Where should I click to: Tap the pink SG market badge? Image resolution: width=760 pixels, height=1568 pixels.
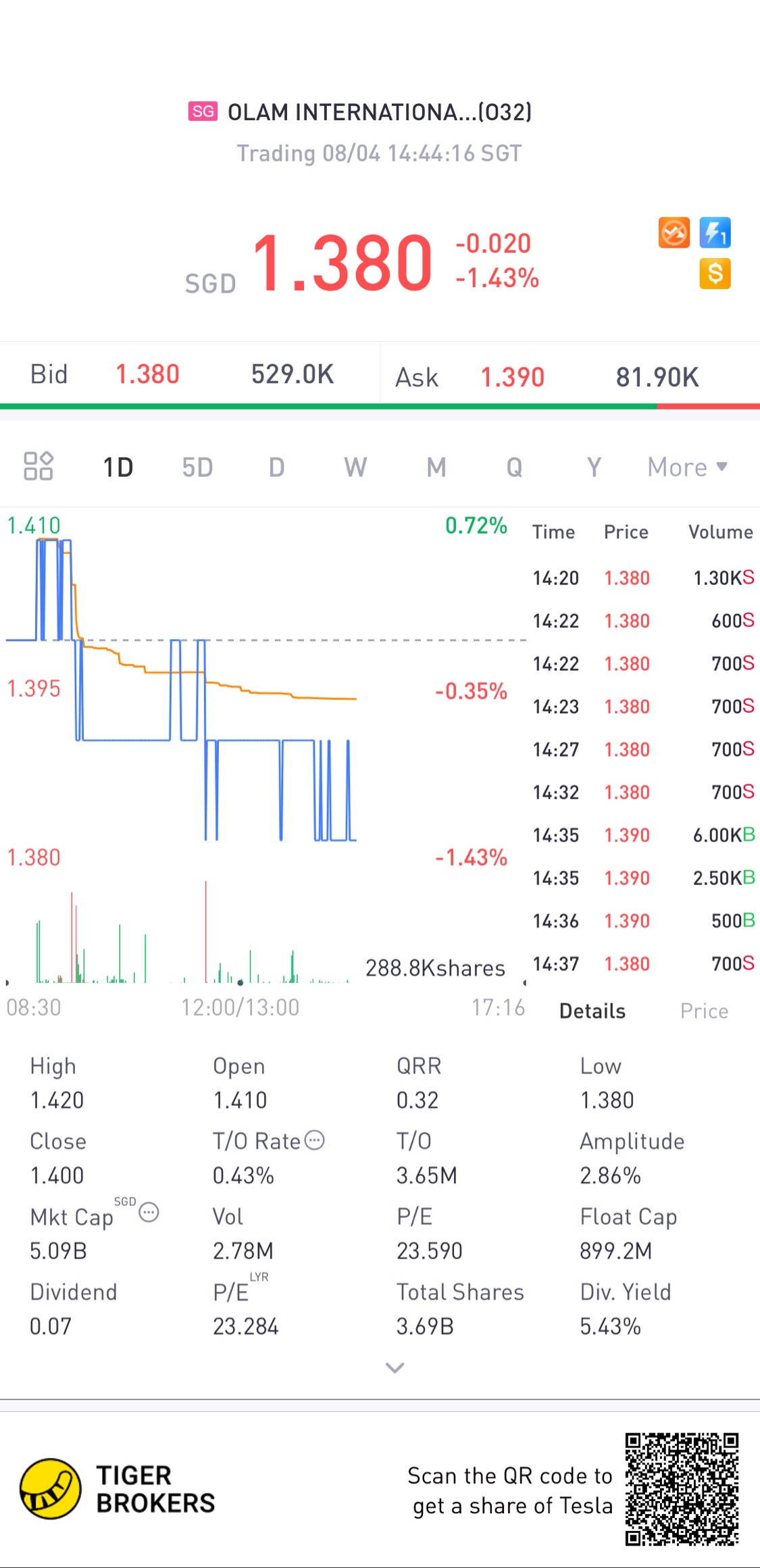pyautogui.click(x=203, y=111)
